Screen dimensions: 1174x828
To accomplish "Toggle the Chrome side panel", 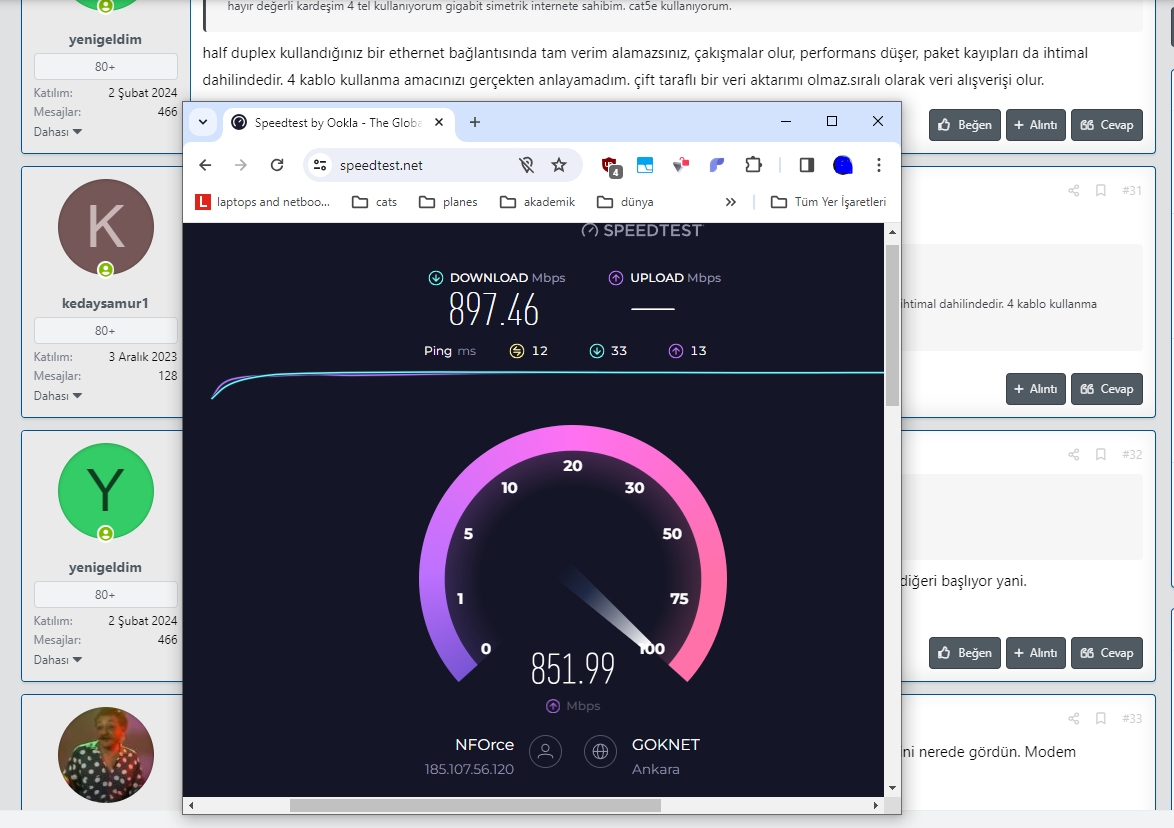I will (x=806, y=165).
